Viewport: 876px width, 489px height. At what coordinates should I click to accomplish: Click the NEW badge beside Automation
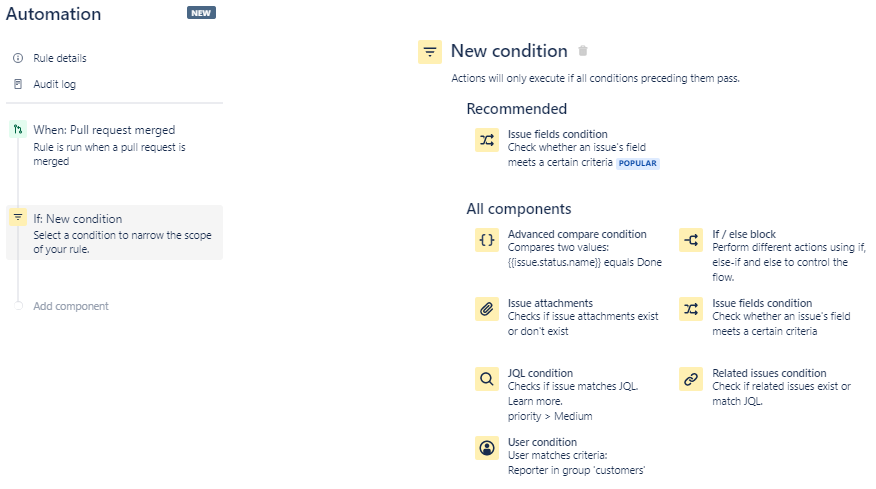[x=201, y=13]
